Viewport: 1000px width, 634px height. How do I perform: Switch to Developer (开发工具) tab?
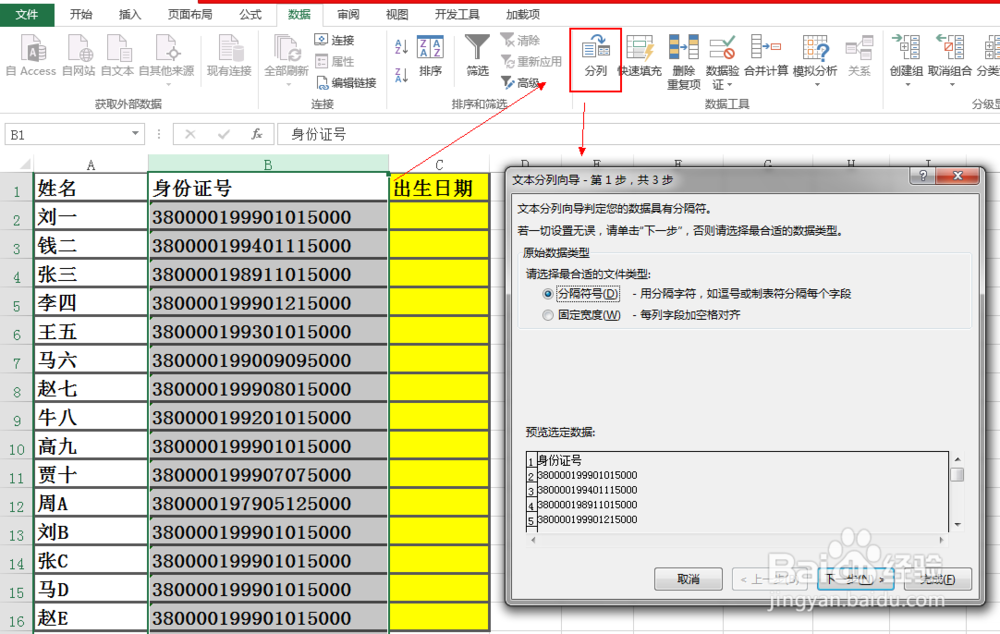click(457, 14)
